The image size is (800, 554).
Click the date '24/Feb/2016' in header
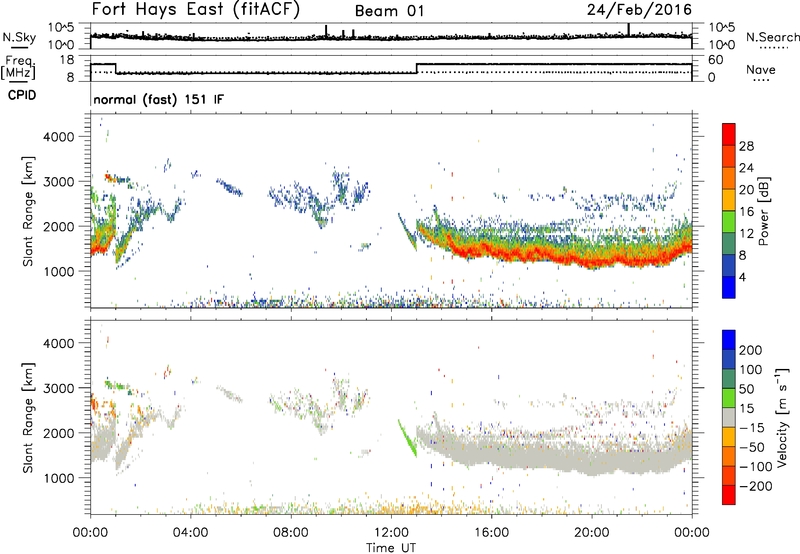[639, 9]
